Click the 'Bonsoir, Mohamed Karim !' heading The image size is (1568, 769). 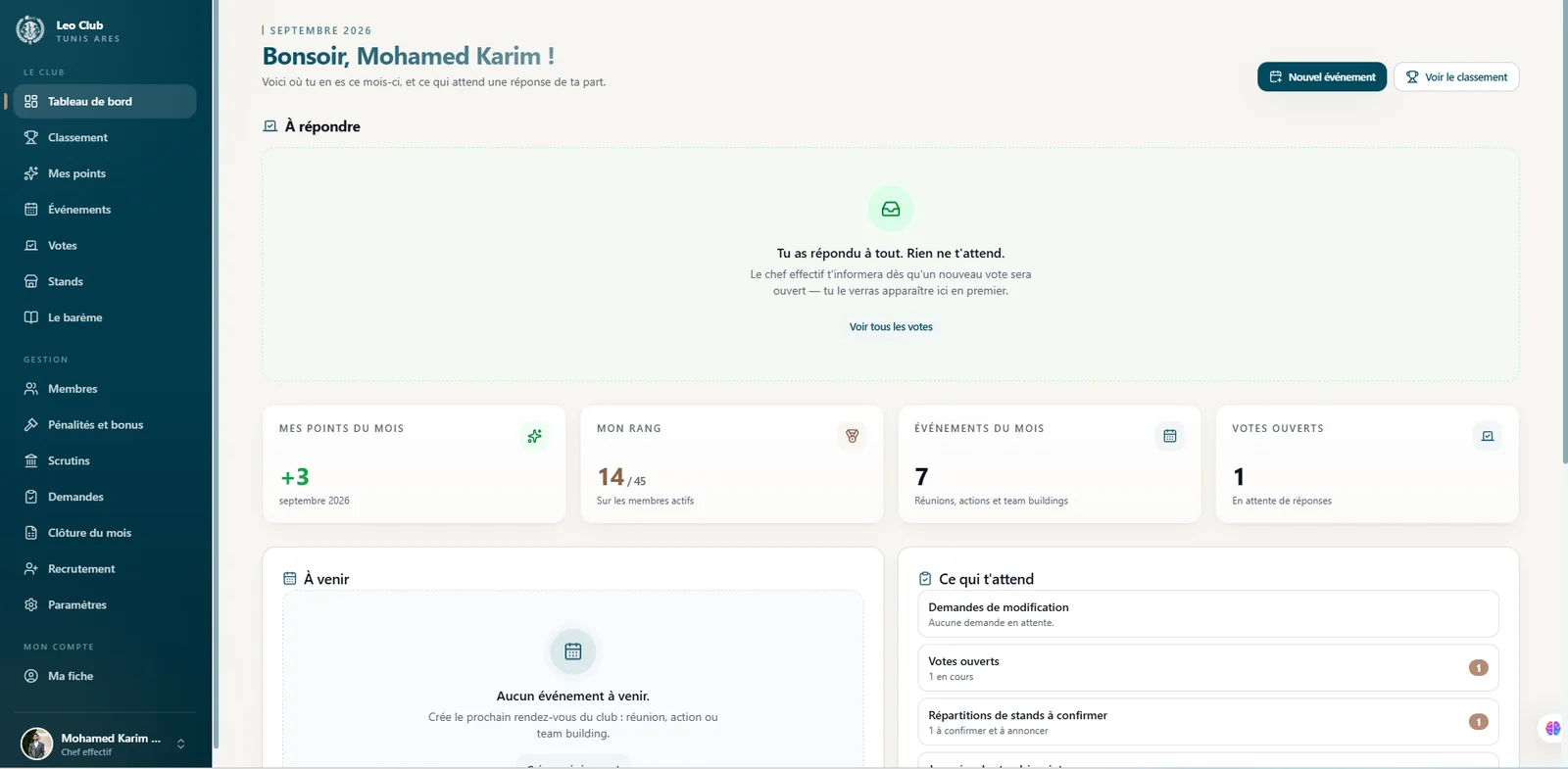pyautogui.click(x=409, y=57)
